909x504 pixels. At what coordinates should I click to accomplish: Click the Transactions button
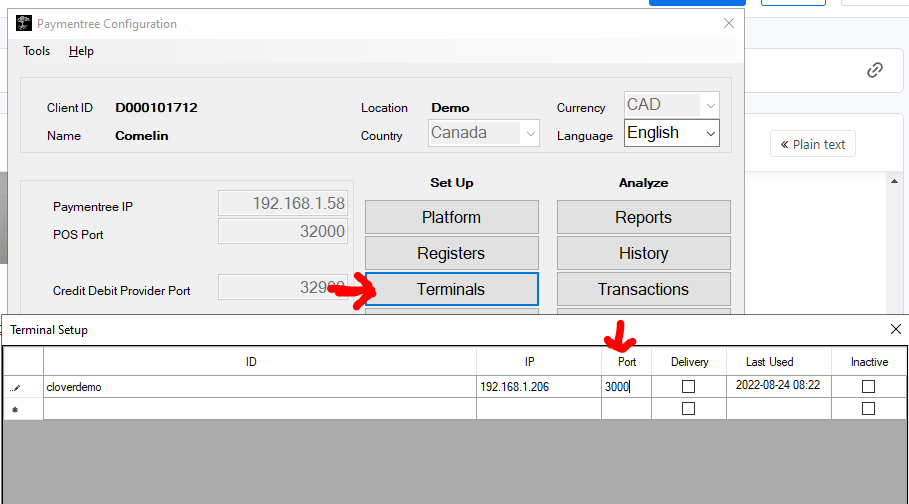click(643, 289)
